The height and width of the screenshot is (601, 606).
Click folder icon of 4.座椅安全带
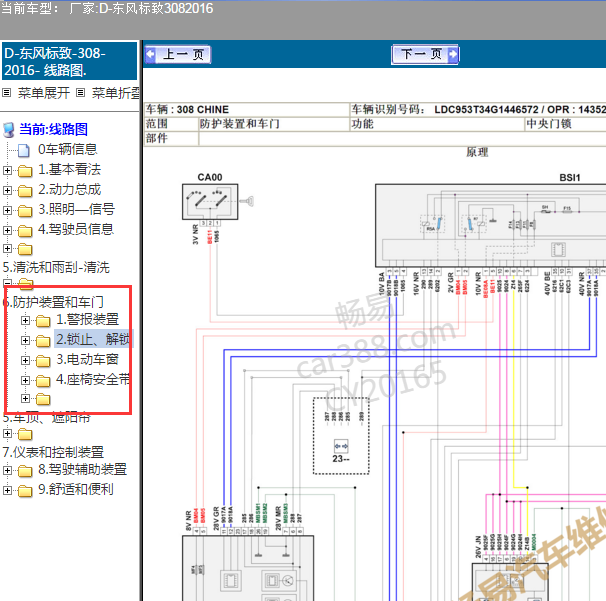pos(43,381)
